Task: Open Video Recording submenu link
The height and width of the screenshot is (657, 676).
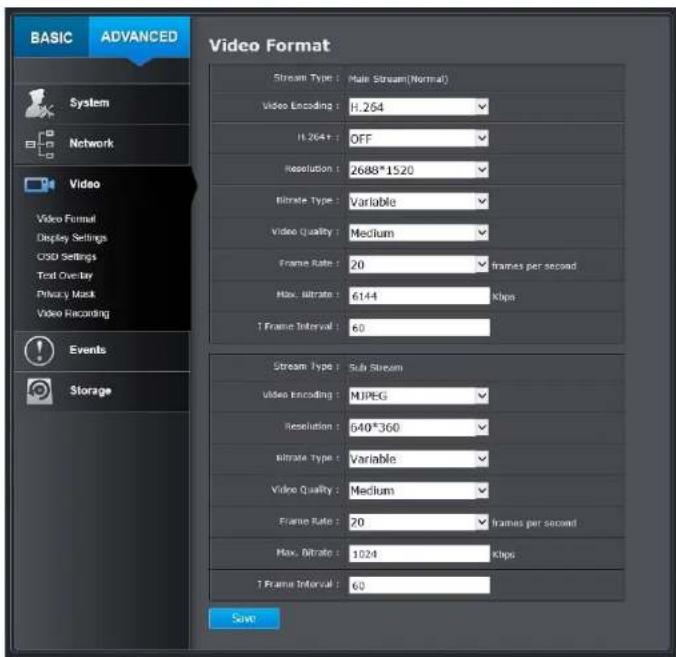Action: tap(73, 313)
